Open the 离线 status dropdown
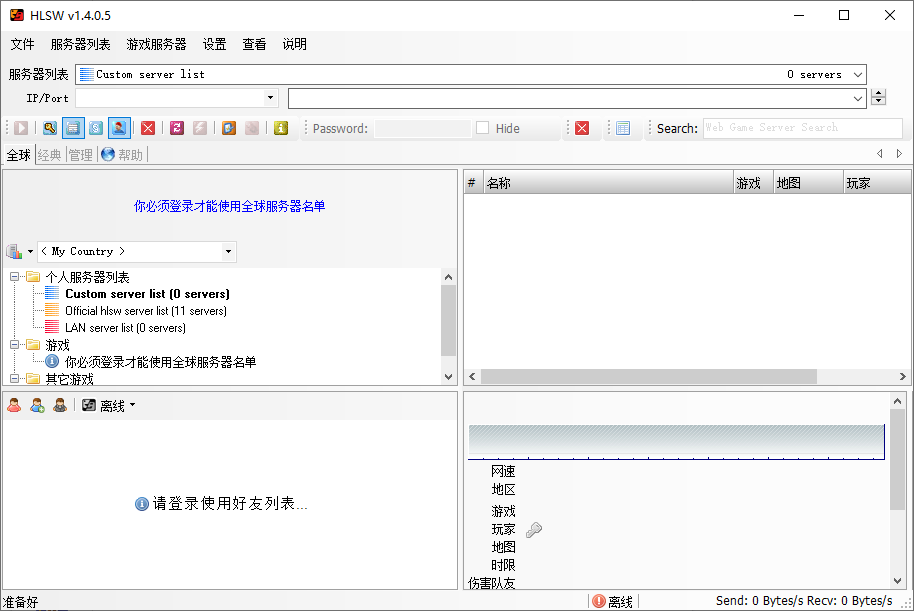The image size is (914, 611). pyautogui.click(x=108, y=406)
